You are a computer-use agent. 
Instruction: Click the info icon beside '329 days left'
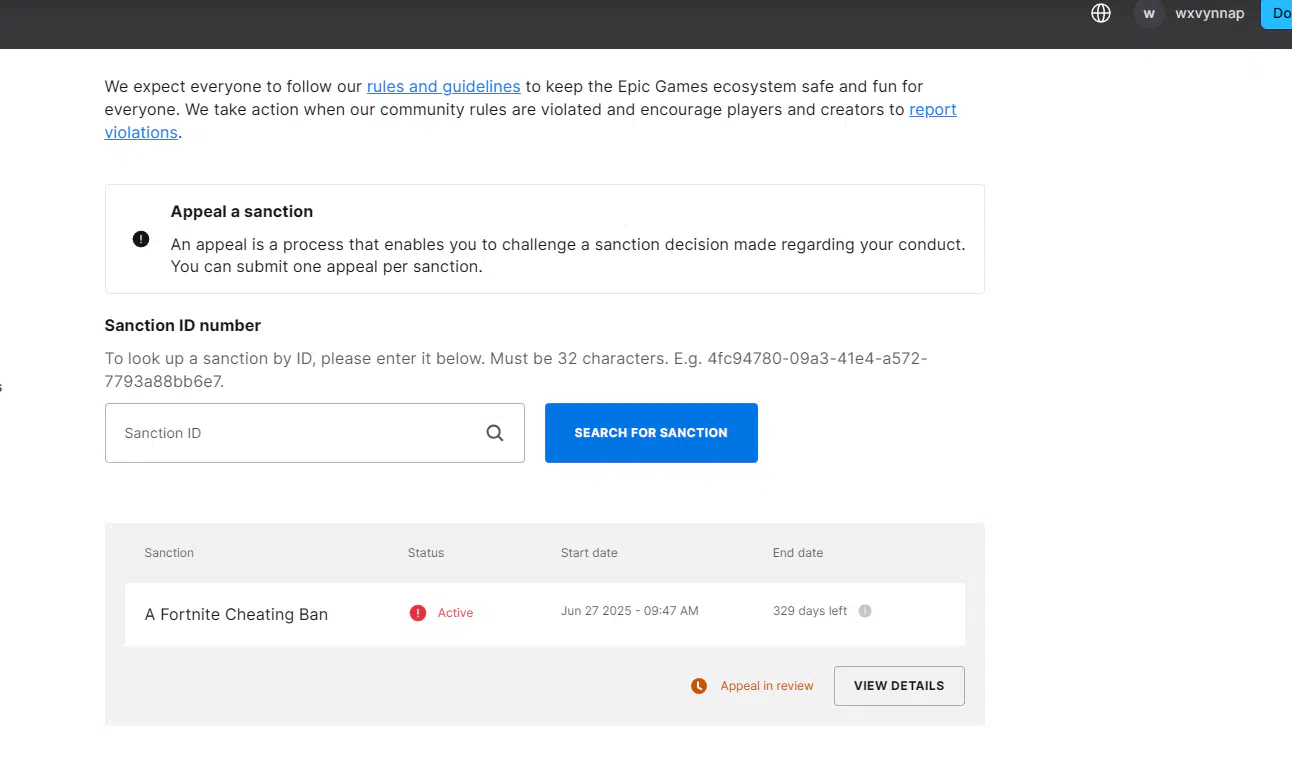click(x=865, y=611)
